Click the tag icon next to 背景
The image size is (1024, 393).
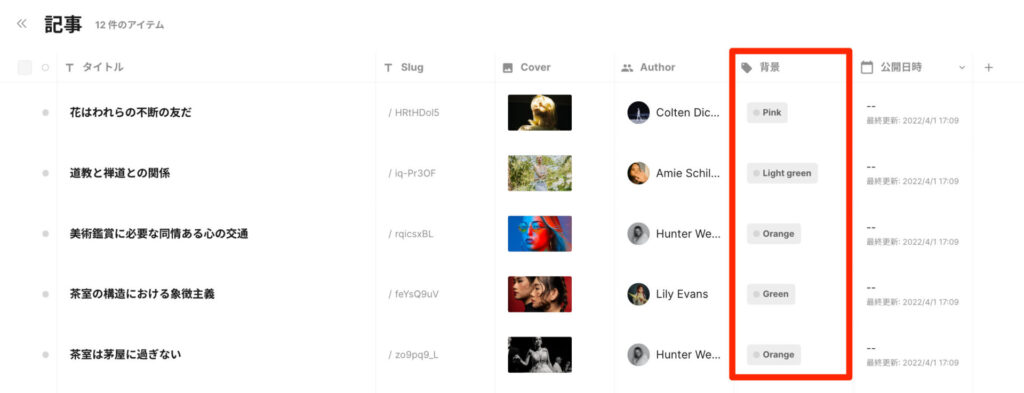[747, 67]
